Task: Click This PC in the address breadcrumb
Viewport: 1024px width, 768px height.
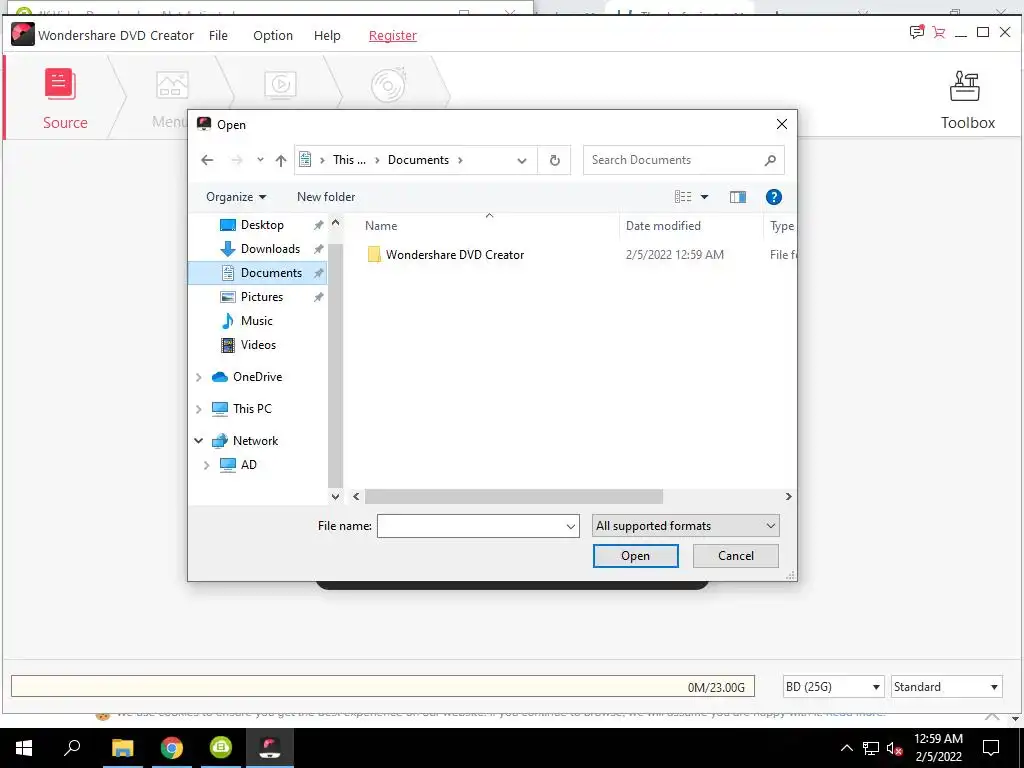Action: (x=349, y=160)
